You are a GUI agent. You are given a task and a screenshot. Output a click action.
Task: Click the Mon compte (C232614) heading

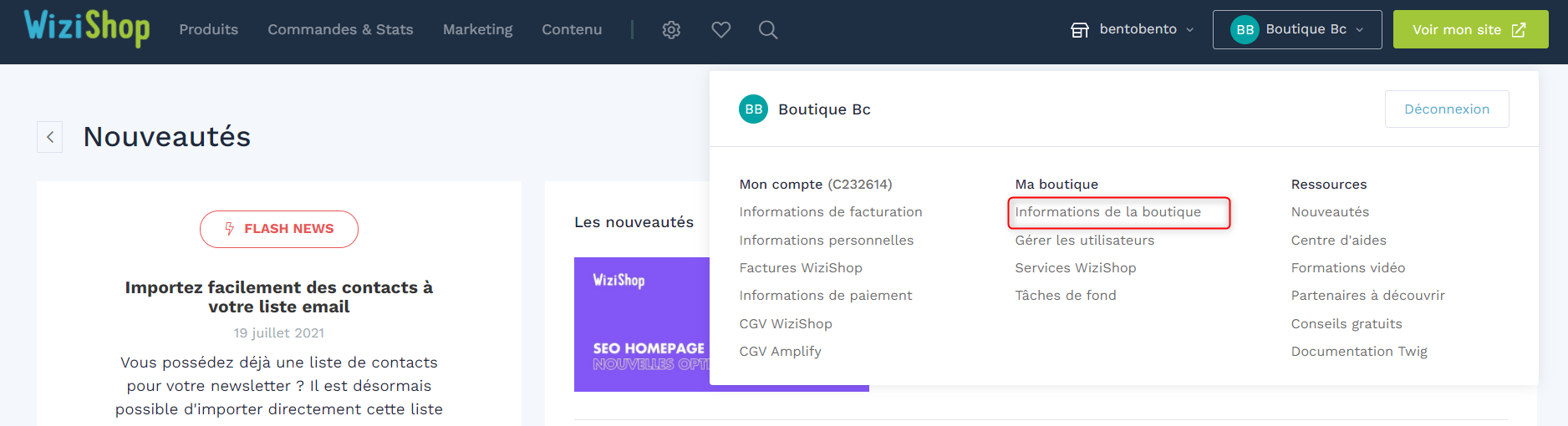tap(816, 185)
